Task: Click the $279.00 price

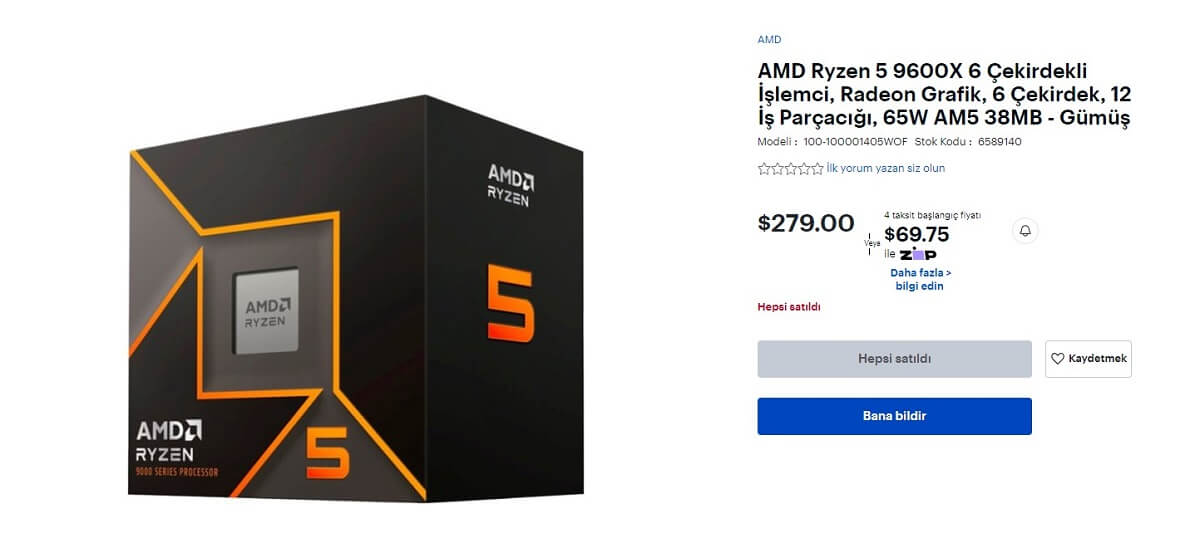Action: [x=806, y=223]
